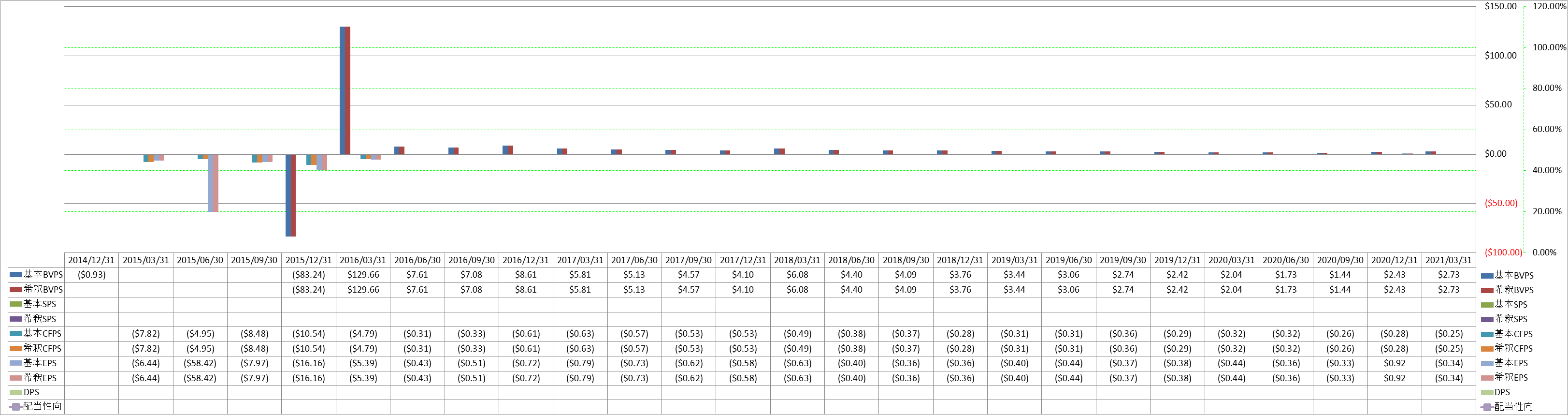Click ($58.42) in the 基本EPS row
Viewport: 1568px width, 415px height.
pos(200,363)
